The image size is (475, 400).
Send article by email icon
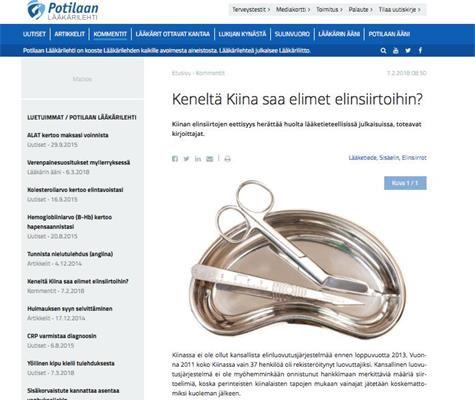click(210, 159)
